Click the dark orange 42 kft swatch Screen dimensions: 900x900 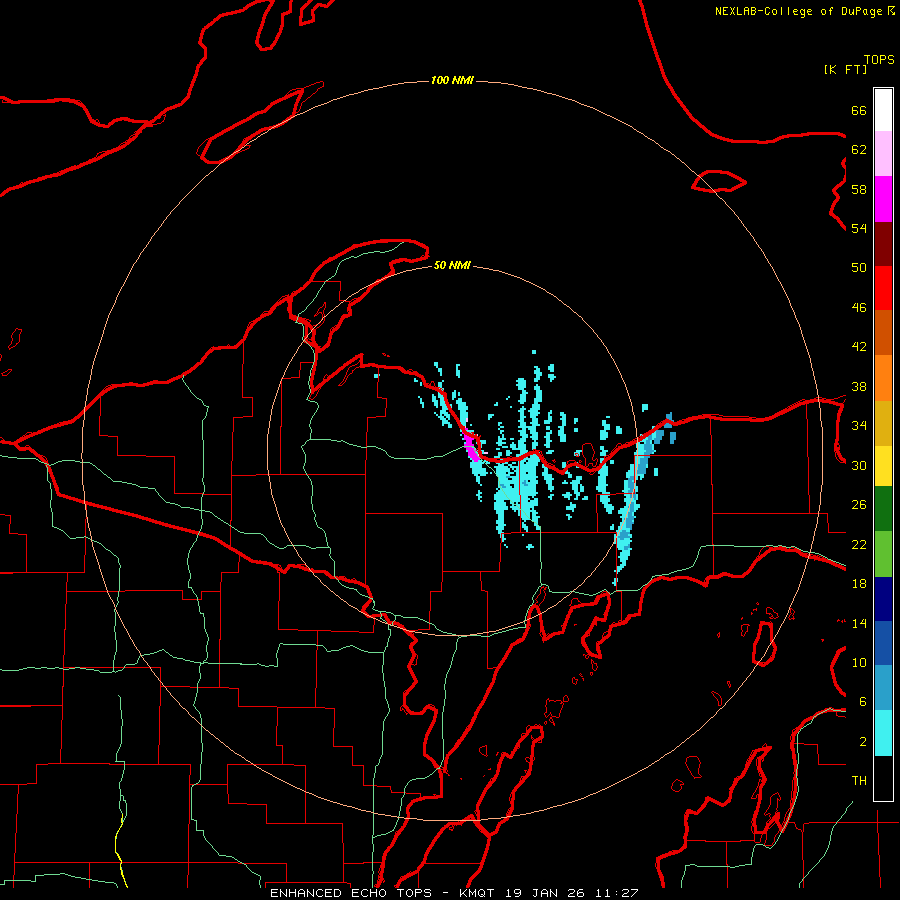click(883, 333)
